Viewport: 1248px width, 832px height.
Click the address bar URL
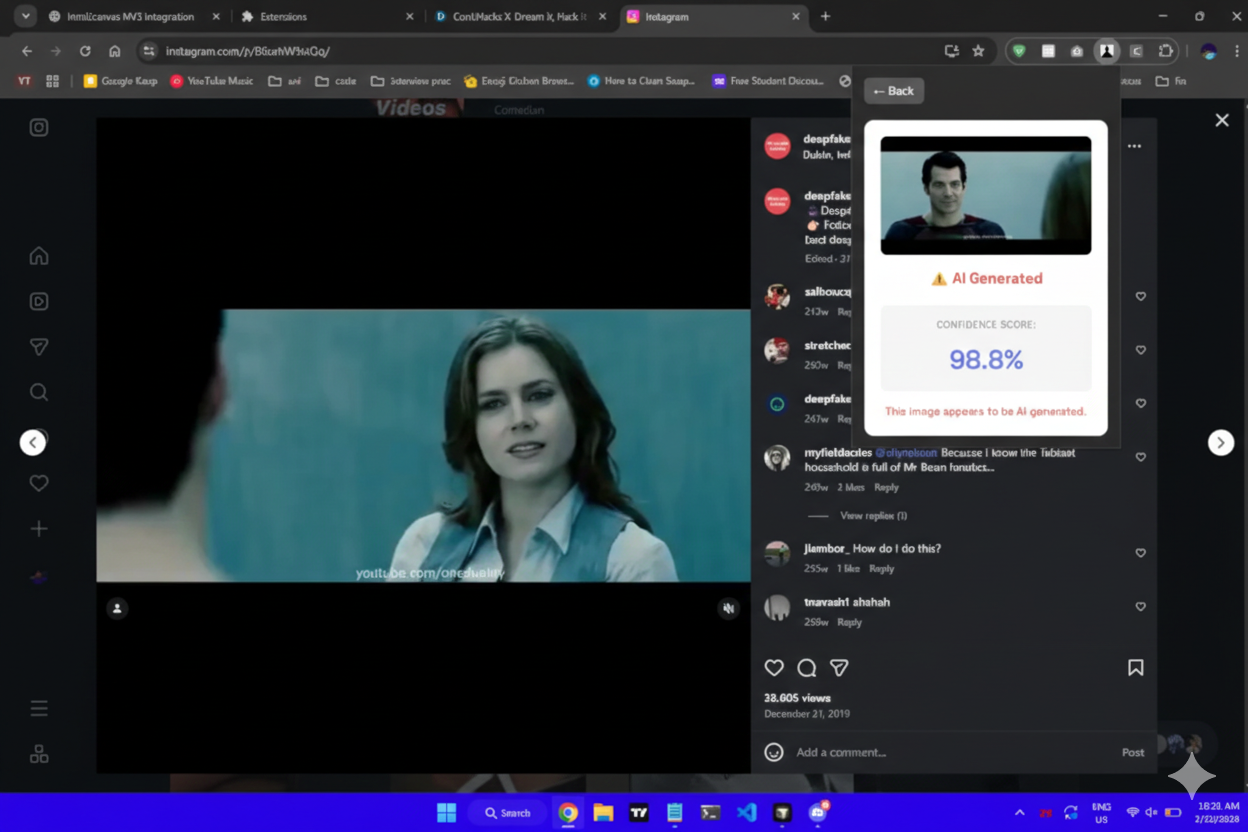248,51
